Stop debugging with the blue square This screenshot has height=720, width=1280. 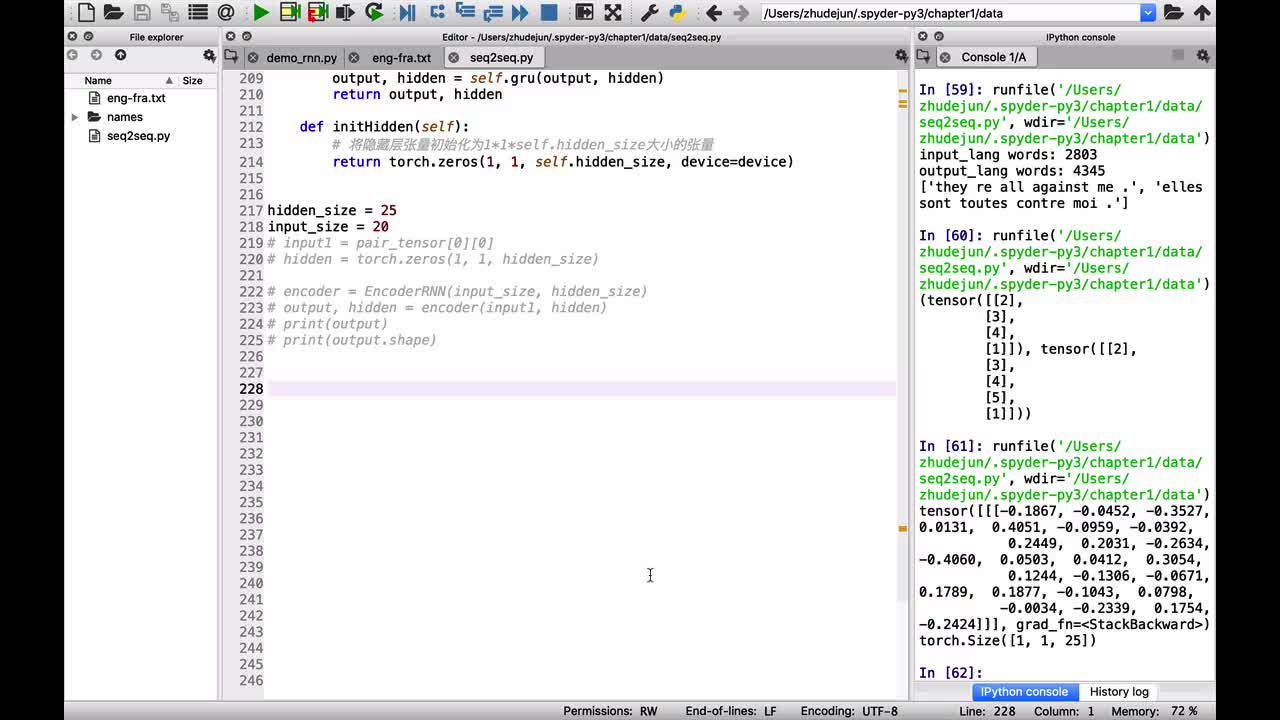(x=549, y=13)
